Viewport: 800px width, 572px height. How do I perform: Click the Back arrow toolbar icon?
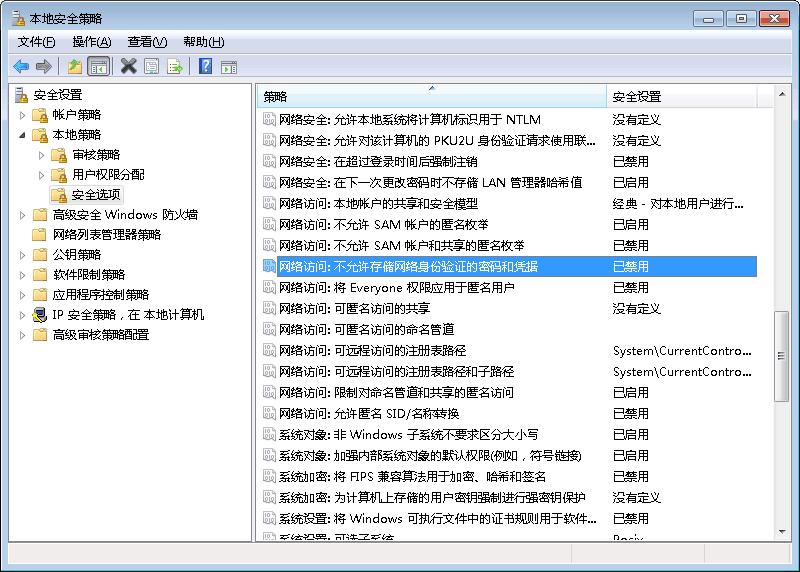click(21, 67)
